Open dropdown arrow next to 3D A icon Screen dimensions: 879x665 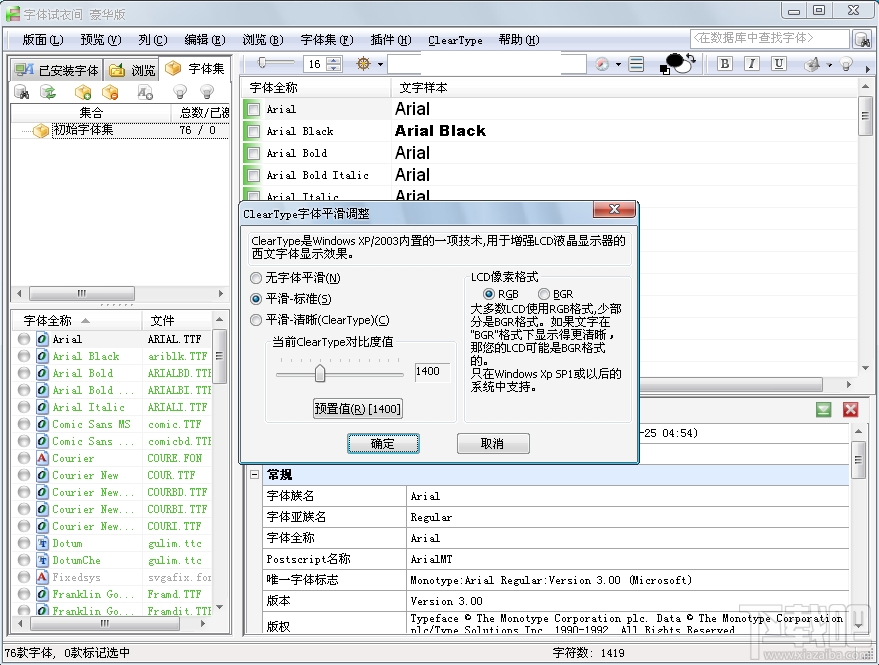coord(829,64)
